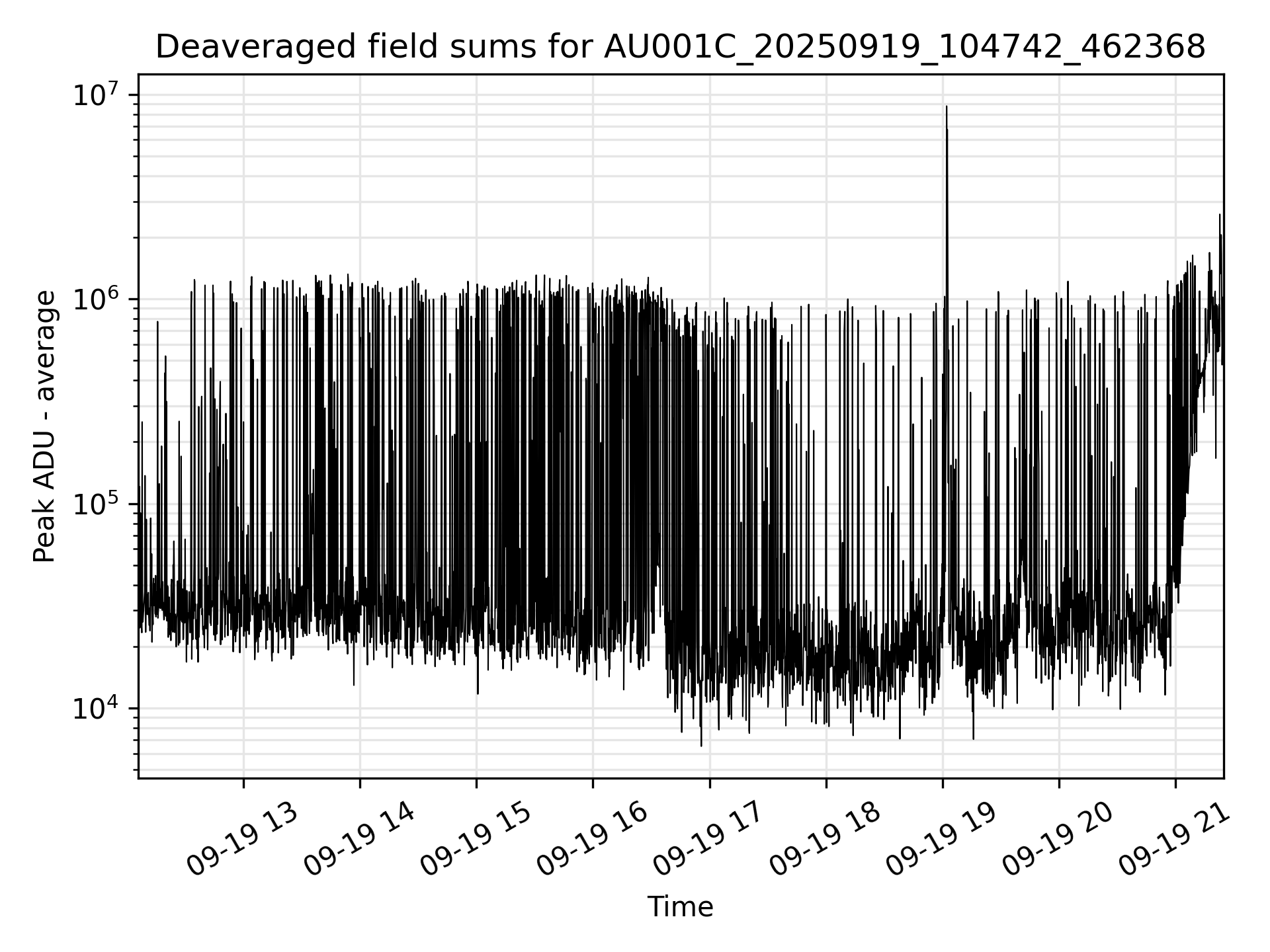Click the plot title text
Viewport: 1270px width, 952px height.
click(x=680, y=48)
